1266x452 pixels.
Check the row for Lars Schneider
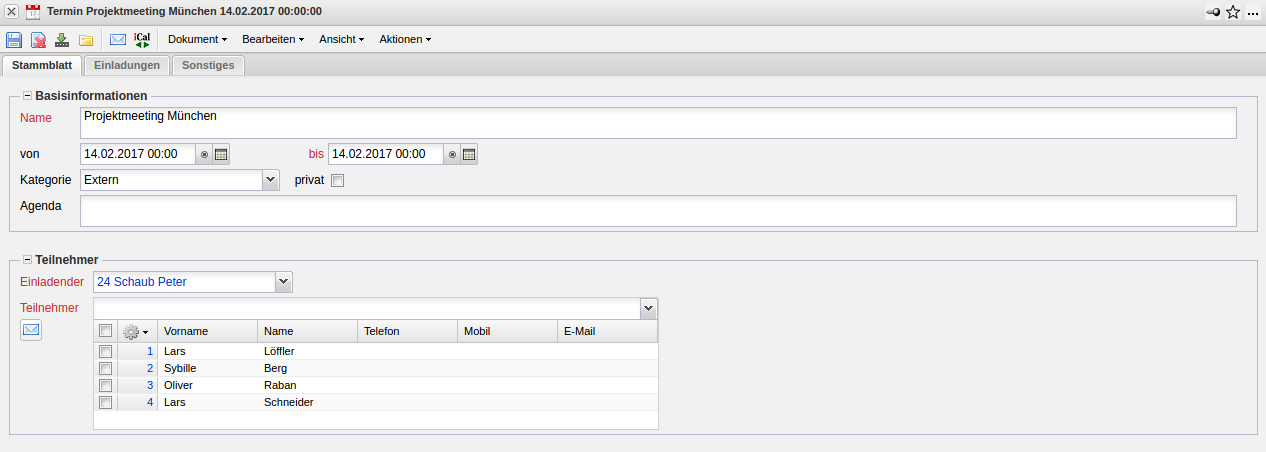point(105,402)
